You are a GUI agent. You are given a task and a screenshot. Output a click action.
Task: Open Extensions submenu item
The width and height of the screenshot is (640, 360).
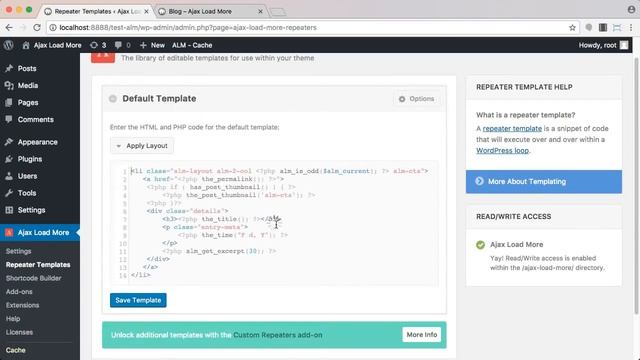(x=22, y=305)
